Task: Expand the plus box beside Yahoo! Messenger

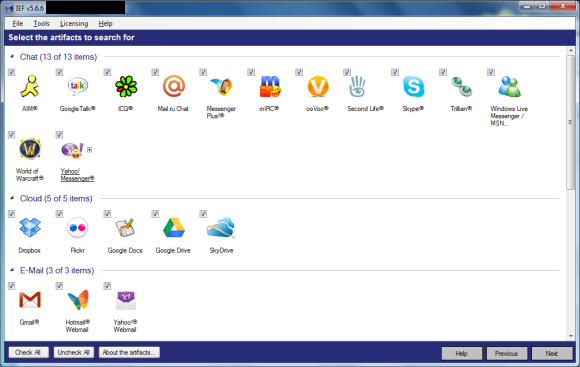Action: tap(90, 150)
